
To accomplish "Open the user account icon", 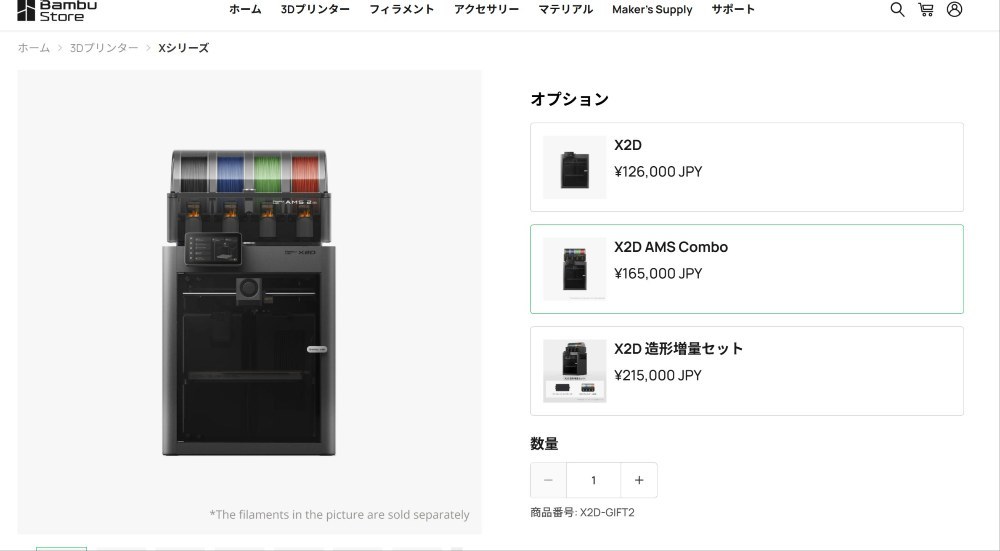I will coord(954,10).
